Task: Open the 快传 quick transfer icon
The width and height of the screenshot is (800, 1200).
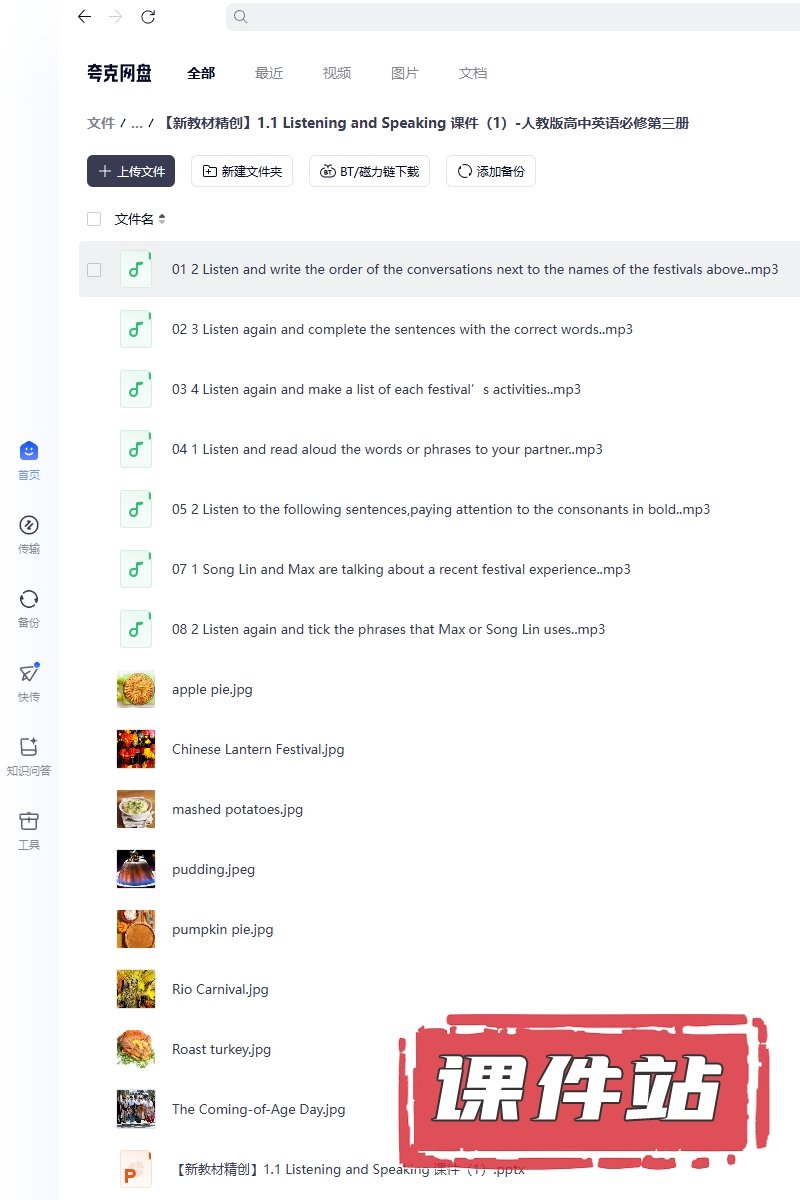Action: pyautogui.click(x=29, y=674)
